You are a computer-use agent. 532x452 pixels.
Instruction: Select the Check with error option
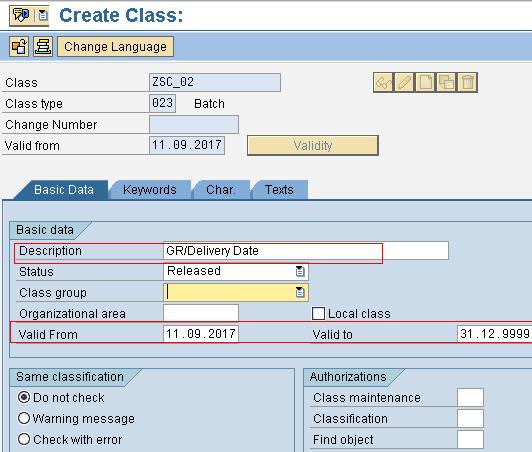click(24, 439)
